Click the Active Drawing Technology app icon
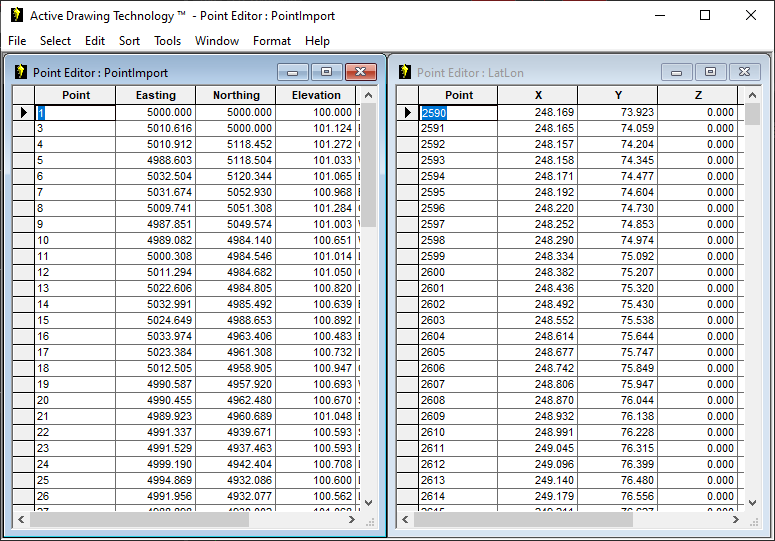Screen dimensions: 775x541 (16, 15)
